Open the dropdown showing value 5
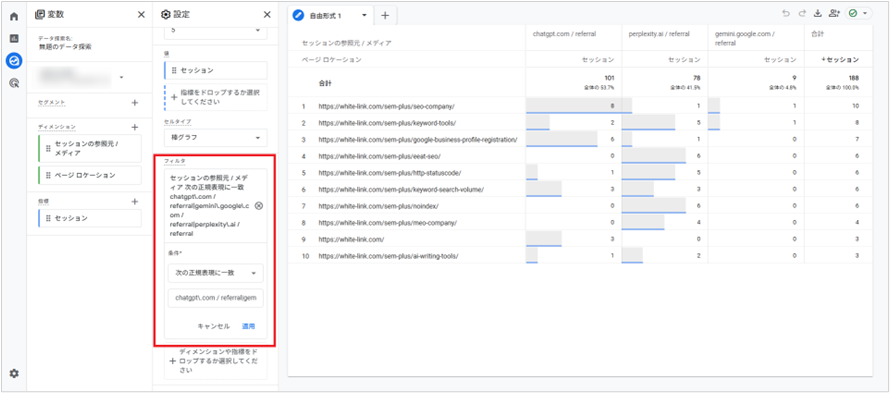The height and width of the screenshot is (393, 890). [x=216, y=31]
